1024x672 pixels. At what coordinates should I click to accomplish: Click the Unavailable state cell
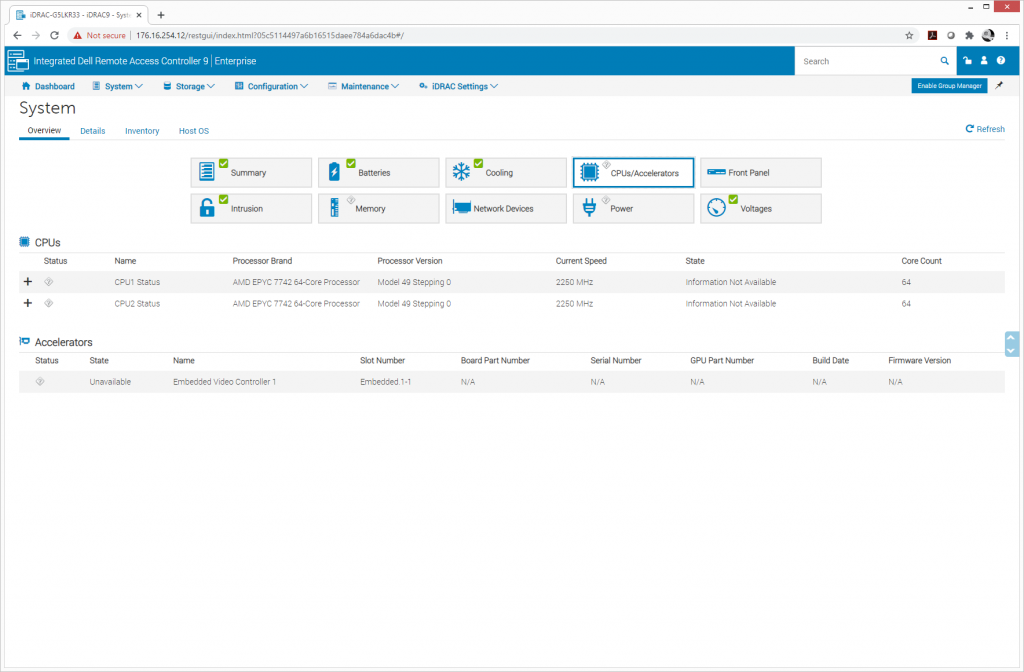[x=110, y=381]
